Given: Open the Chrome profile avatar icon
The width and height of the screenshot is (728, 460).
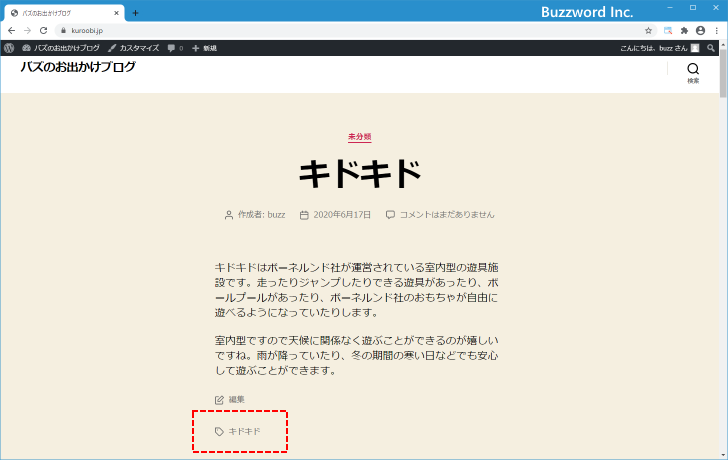Looking at the screenshot, I should point(701,31).
